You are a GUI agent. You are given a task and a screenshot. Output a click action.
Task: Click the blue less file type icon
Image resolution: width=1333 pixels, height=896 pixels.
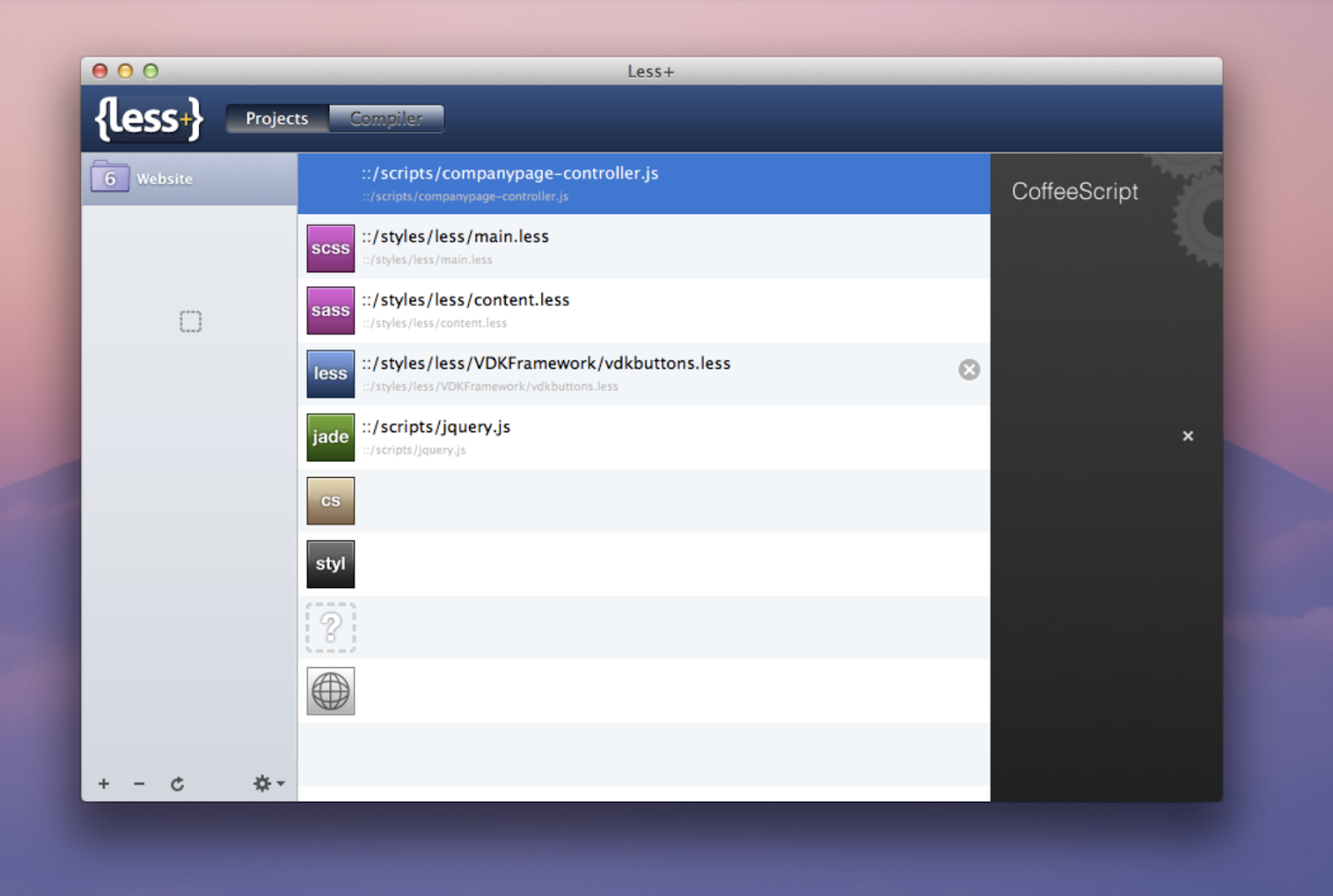coord(331,374)
